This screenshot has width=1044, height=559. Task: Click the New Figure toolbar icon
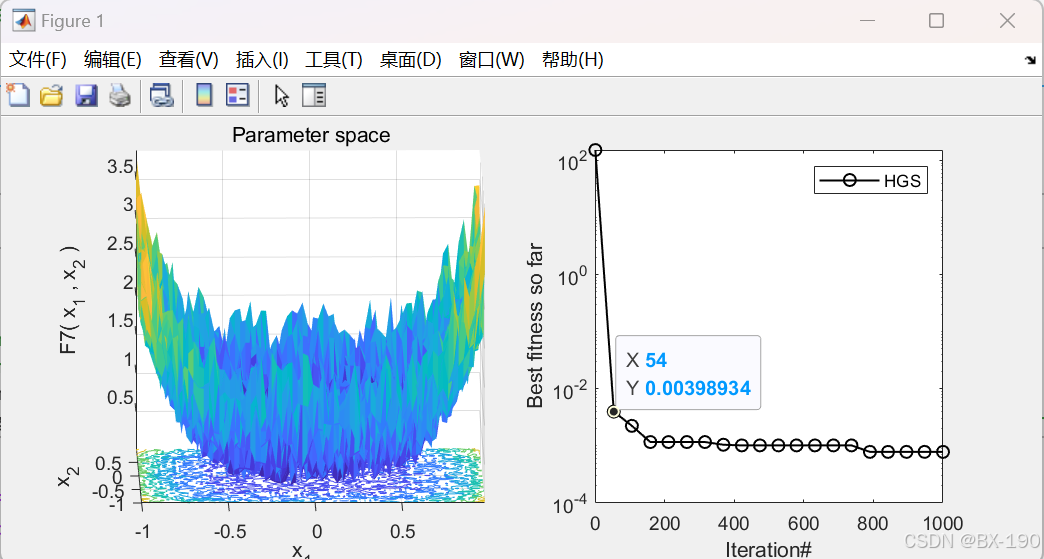18,95
